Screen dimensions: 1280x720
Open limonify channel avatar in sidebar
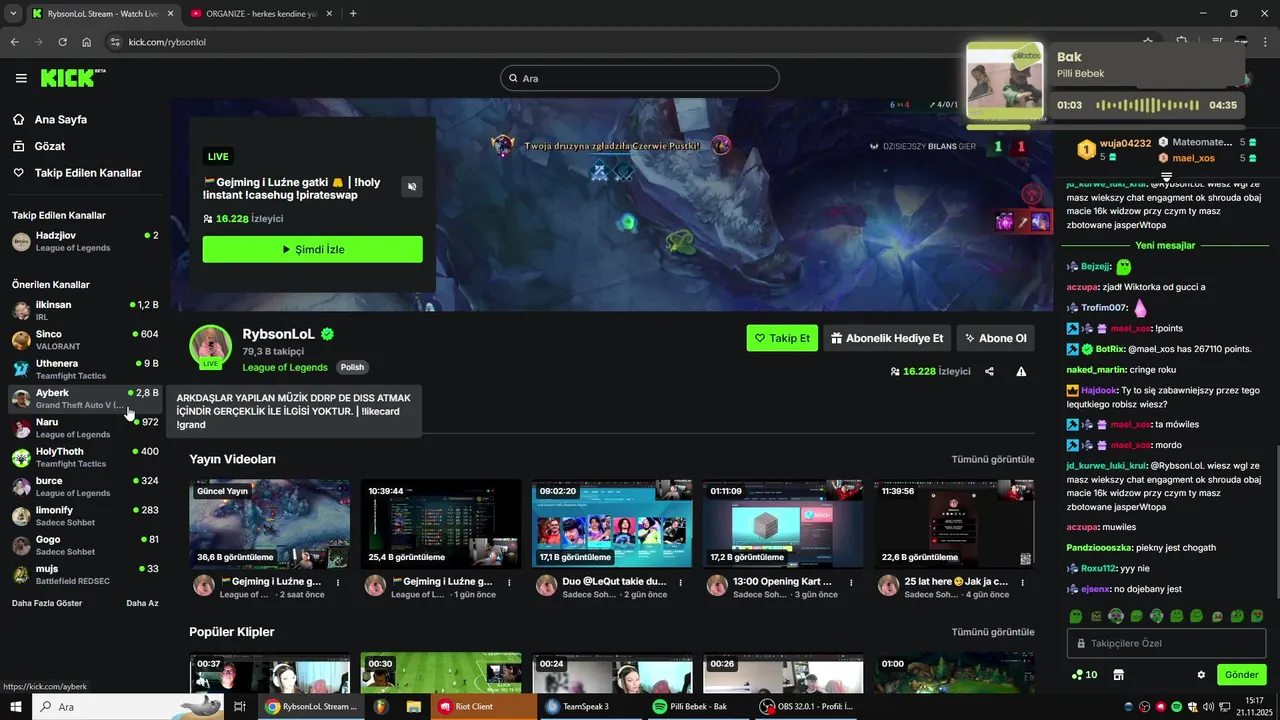[21, 516]
